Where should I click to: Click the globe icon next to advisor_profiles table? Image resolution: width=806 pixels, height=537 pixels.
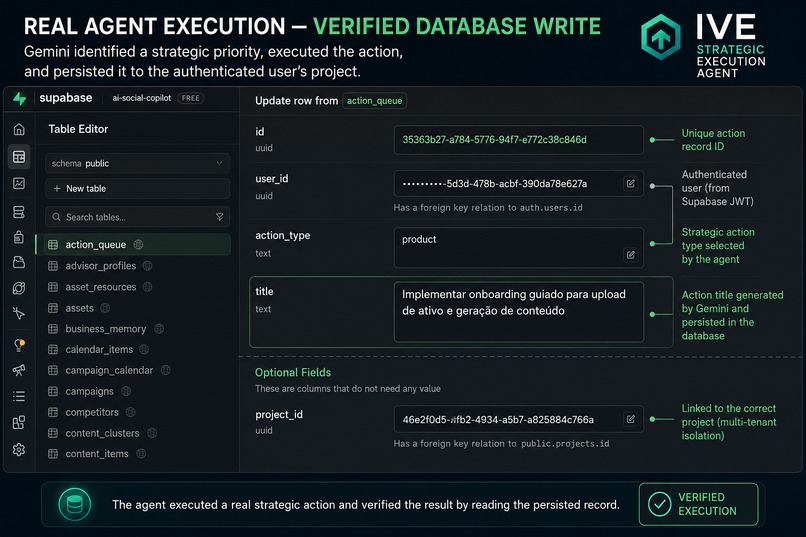coord(148,266)
